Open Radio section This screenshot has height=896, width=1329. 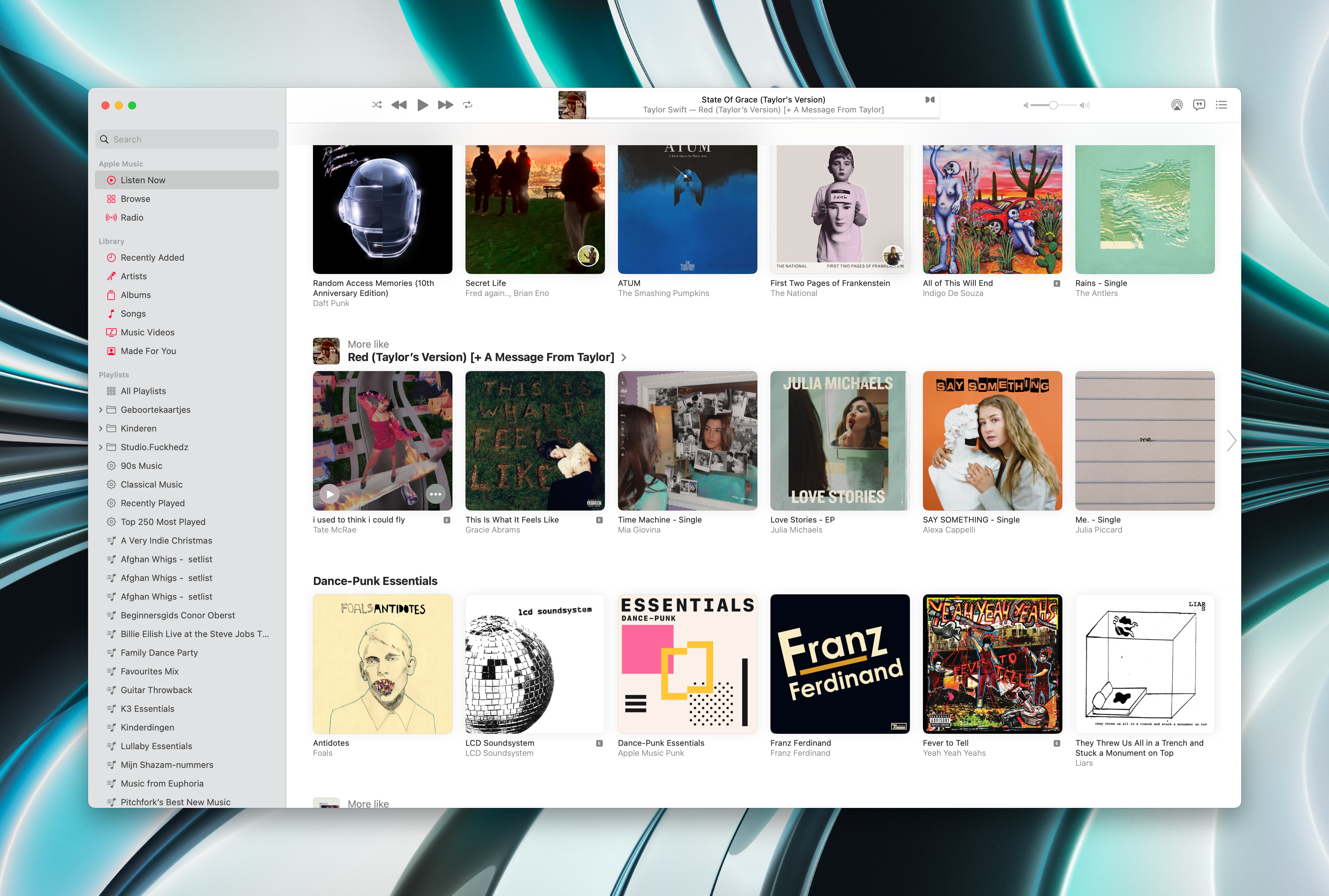[187, 218]
